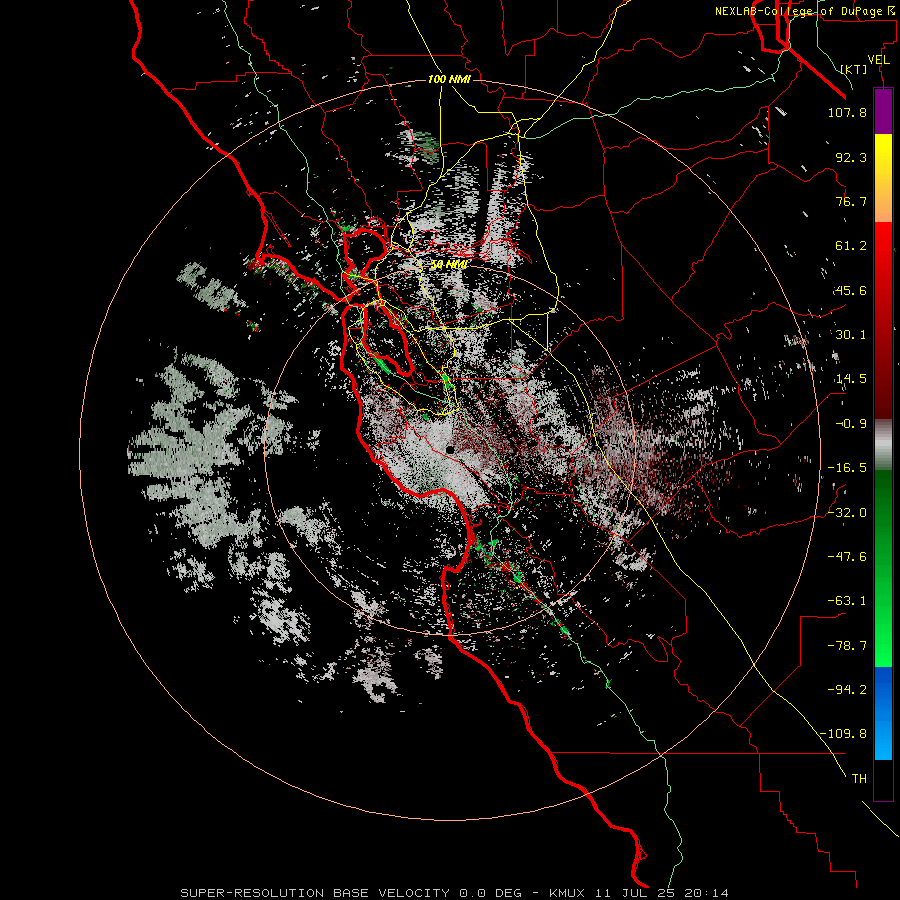Click the TH legend label

pyautogui.click(x=859, y=779)
